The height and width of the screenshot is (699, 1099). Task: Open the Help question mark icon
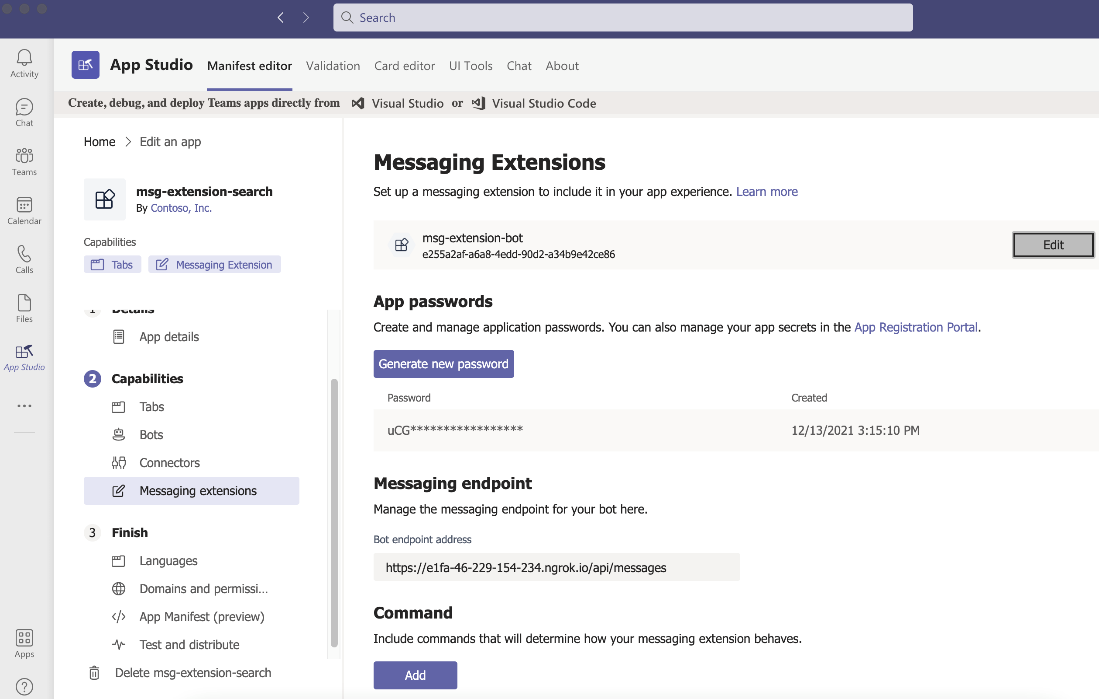[x=24, y=686]
